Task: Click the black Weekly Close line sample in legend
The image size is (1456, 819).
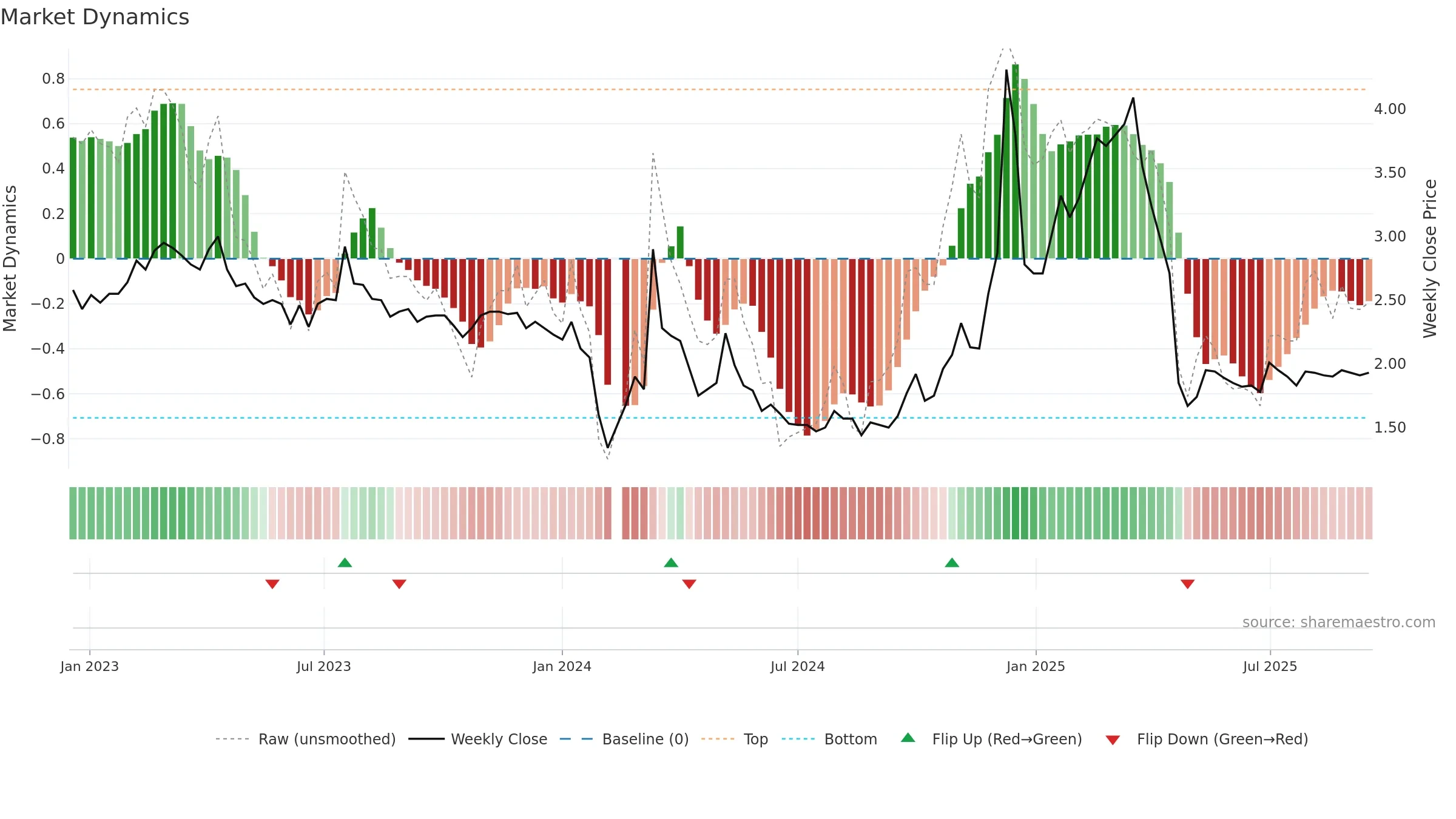Action: [x=426, y=739]
